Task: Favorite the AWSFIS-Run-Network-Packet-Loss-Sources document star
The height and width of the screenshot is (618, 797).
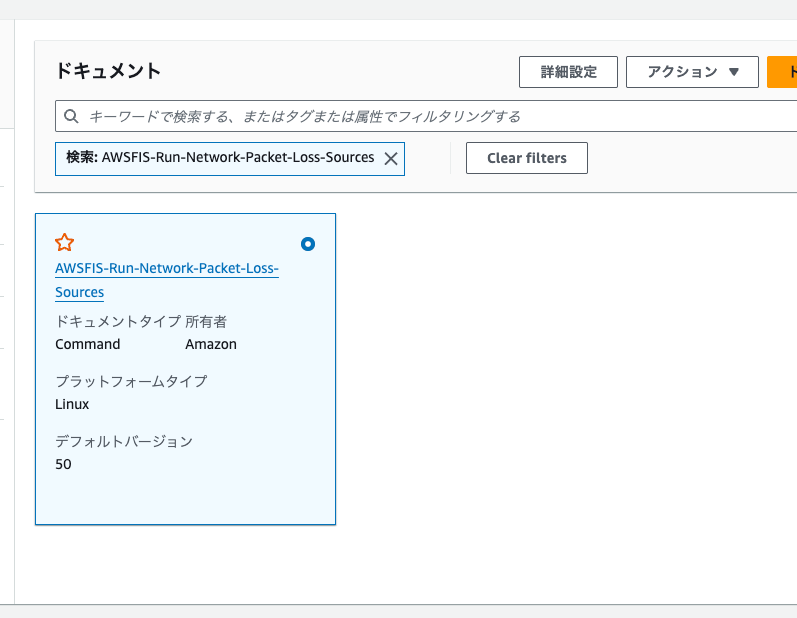Action: click(65, 242)
